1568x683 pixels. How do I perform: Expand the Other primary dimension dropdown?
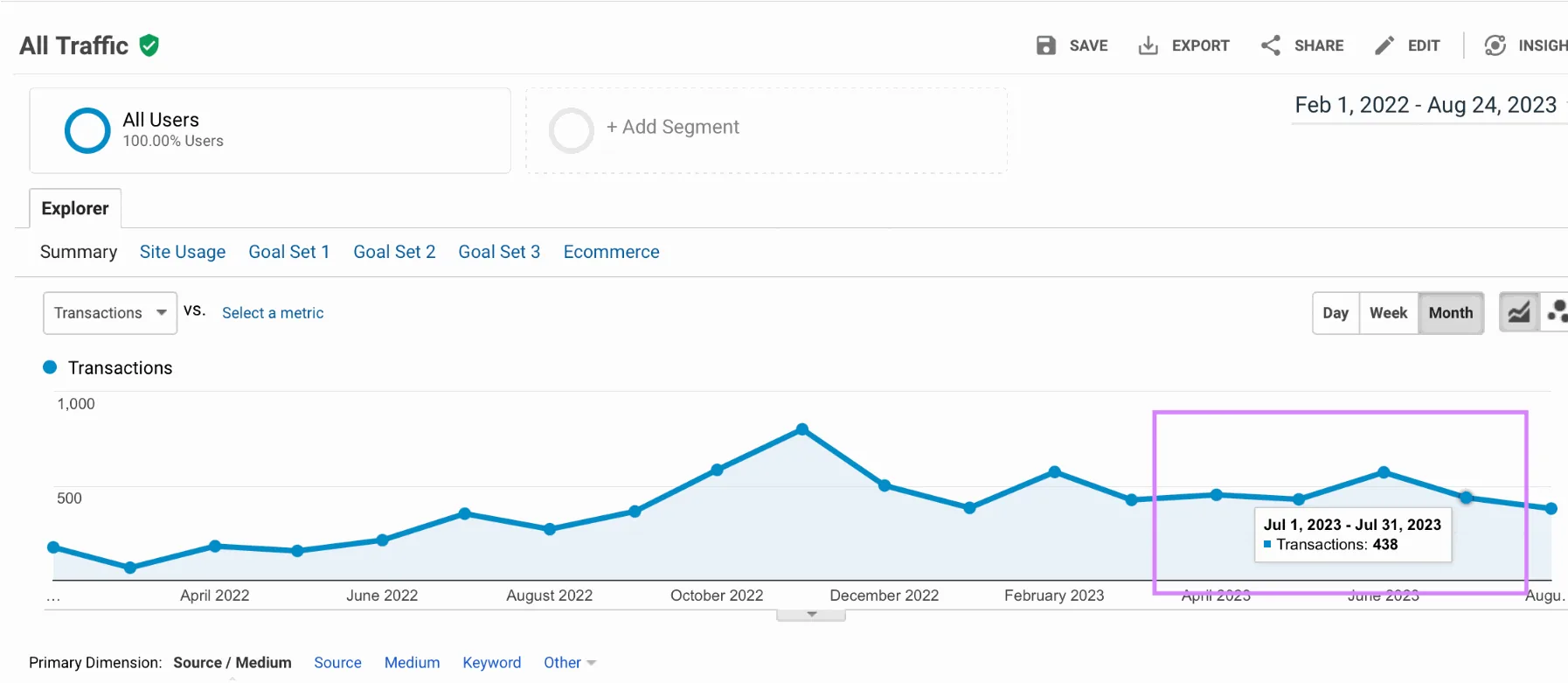click(570, 663)
